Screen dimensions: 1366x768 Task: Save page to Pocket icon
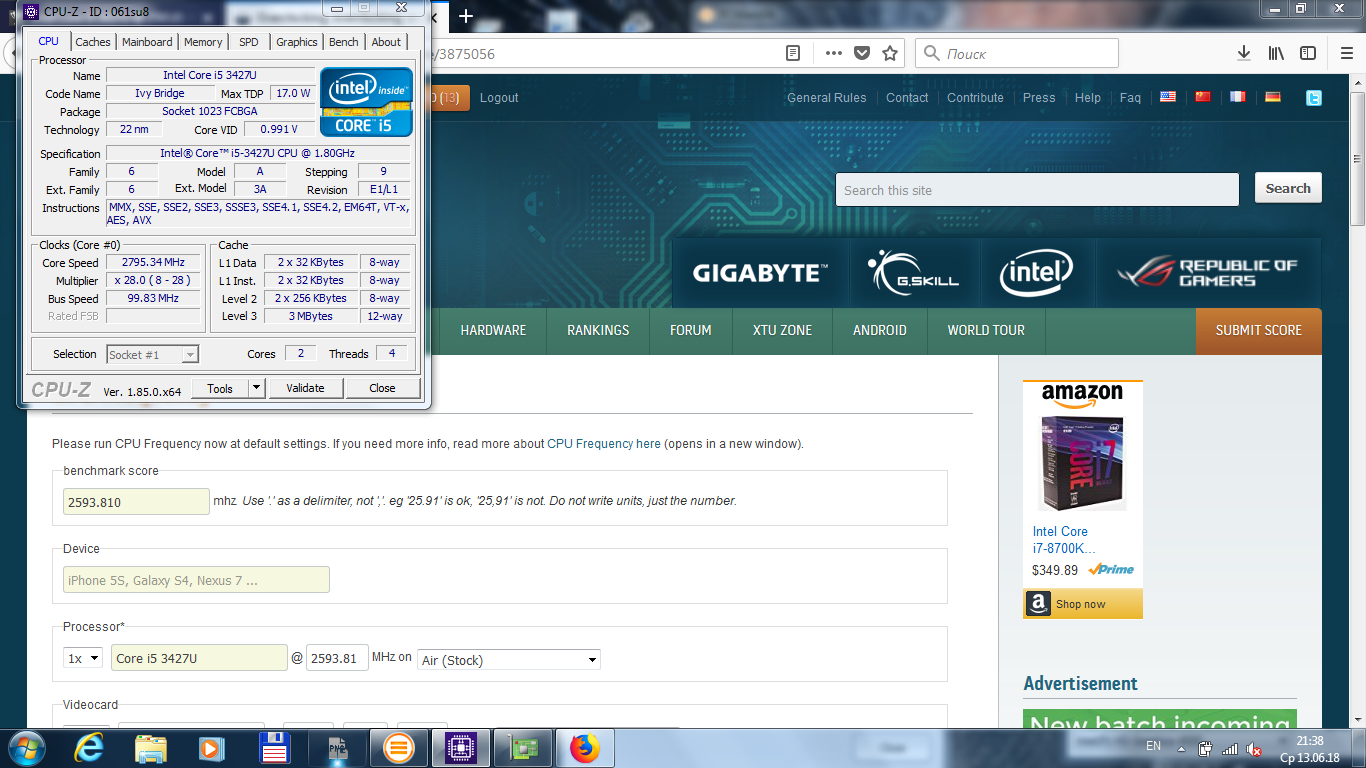pos(862,53)
